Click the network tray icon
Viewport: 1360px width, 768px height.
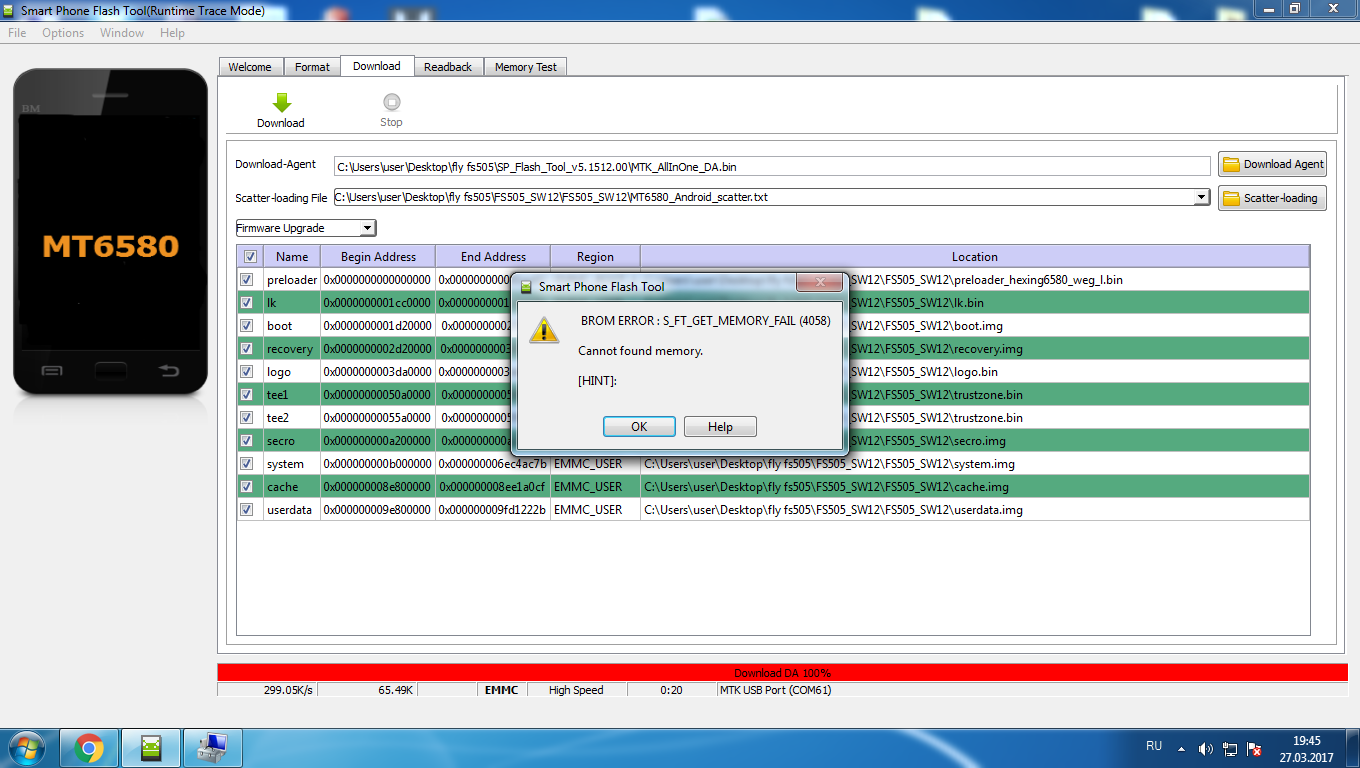coord(1229,748)
